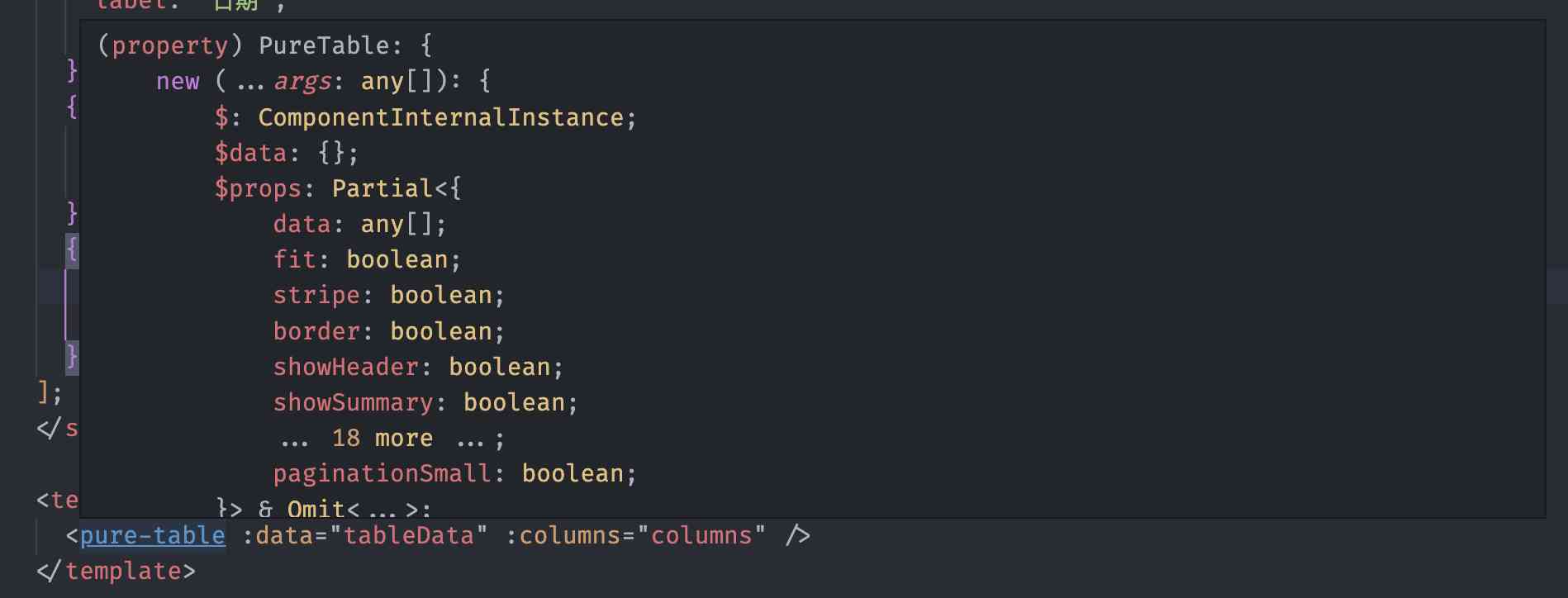Click the border property in tooltip
This screenshot has height=598, width=1568.
pyautogui.click(x=316, y=331)
